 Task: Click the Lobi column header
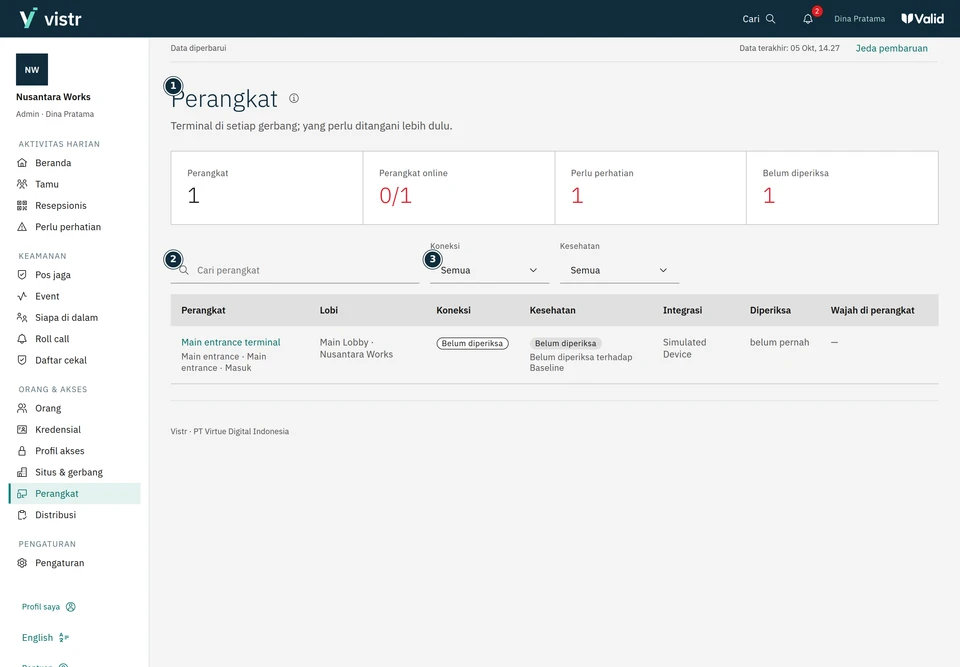click(329, 311)
